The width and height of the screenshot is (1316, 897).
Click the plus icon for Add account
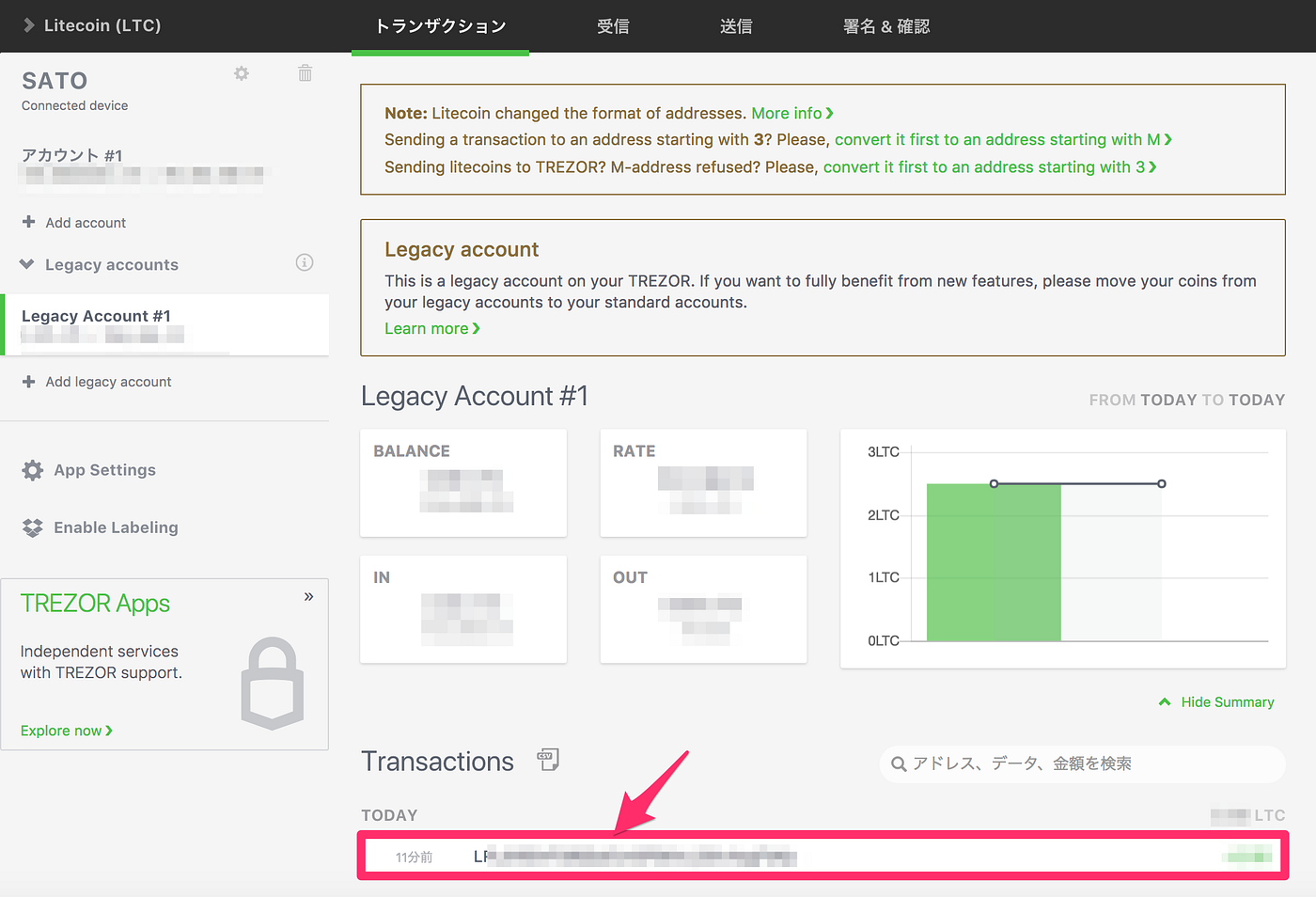28,222
